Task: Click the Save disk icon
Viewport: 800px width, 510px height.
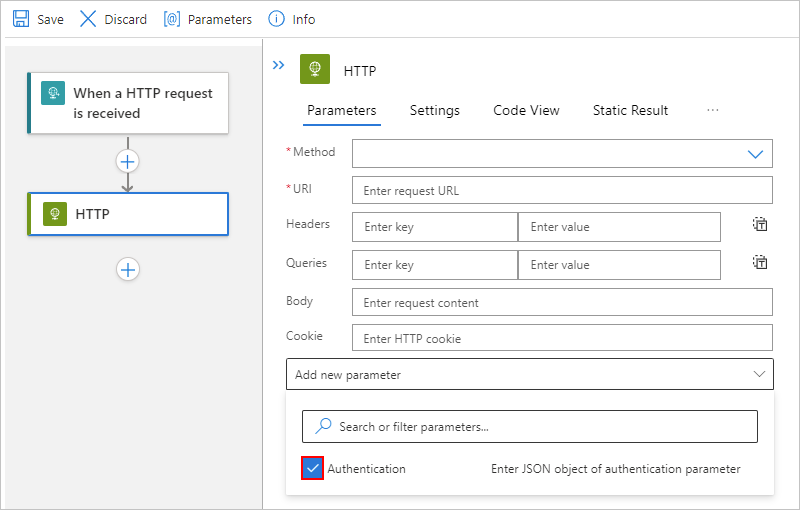Action: pyautogui.click(x=20, y=19)
